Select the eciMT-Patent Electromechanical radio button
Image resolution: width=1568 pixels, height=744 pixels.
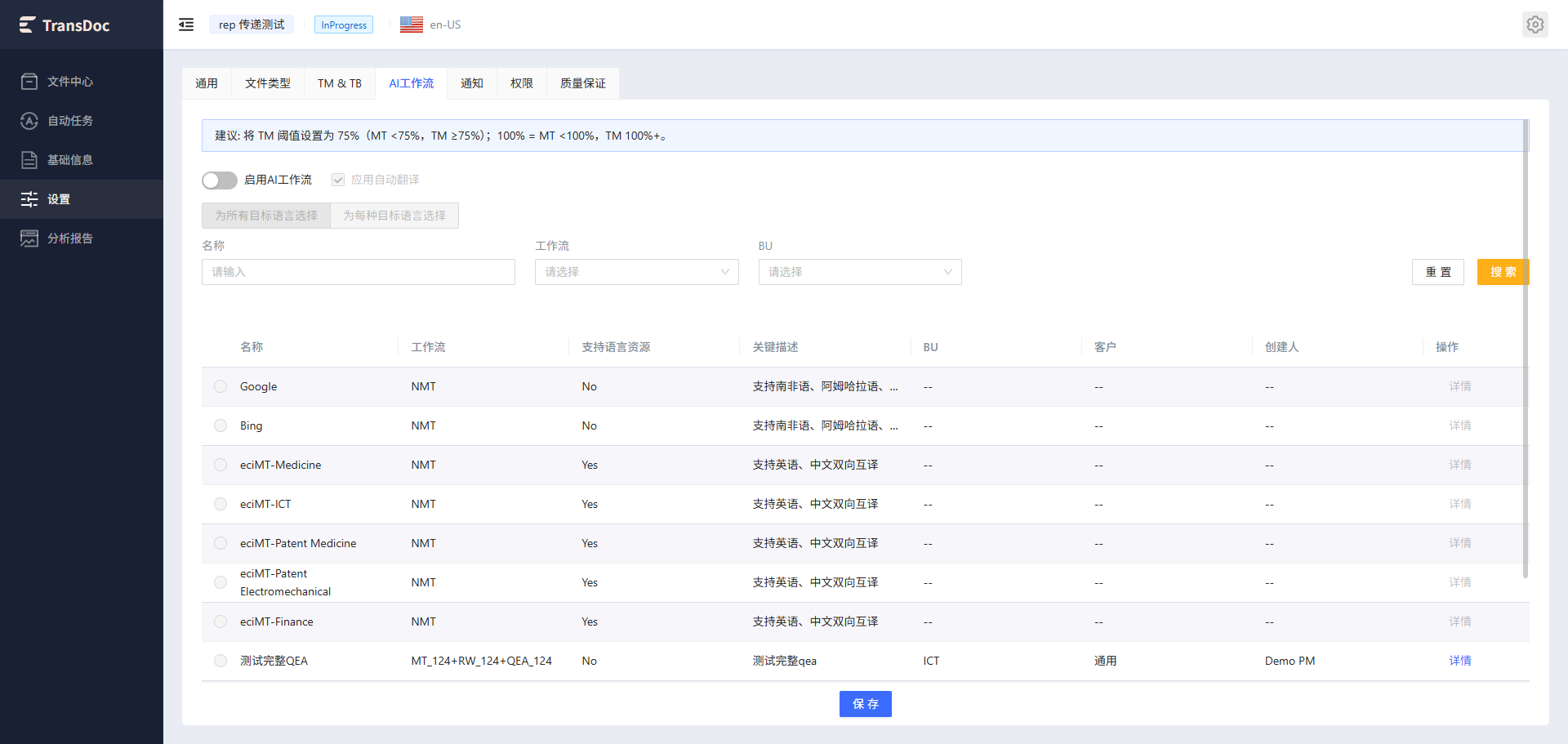point(220,582)
